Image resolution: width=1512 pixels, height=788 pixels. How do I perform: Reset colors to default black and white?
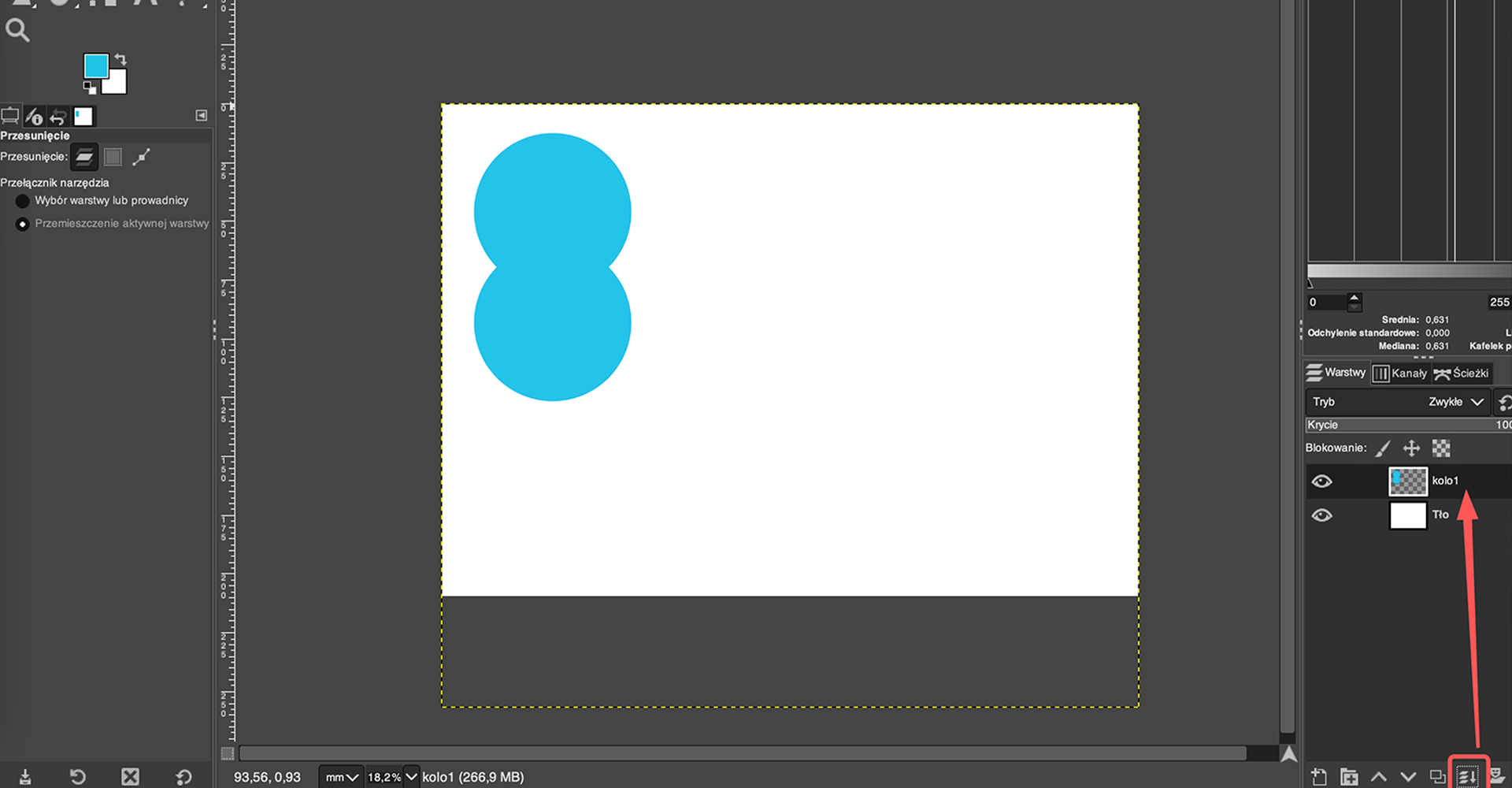(89, 87)
